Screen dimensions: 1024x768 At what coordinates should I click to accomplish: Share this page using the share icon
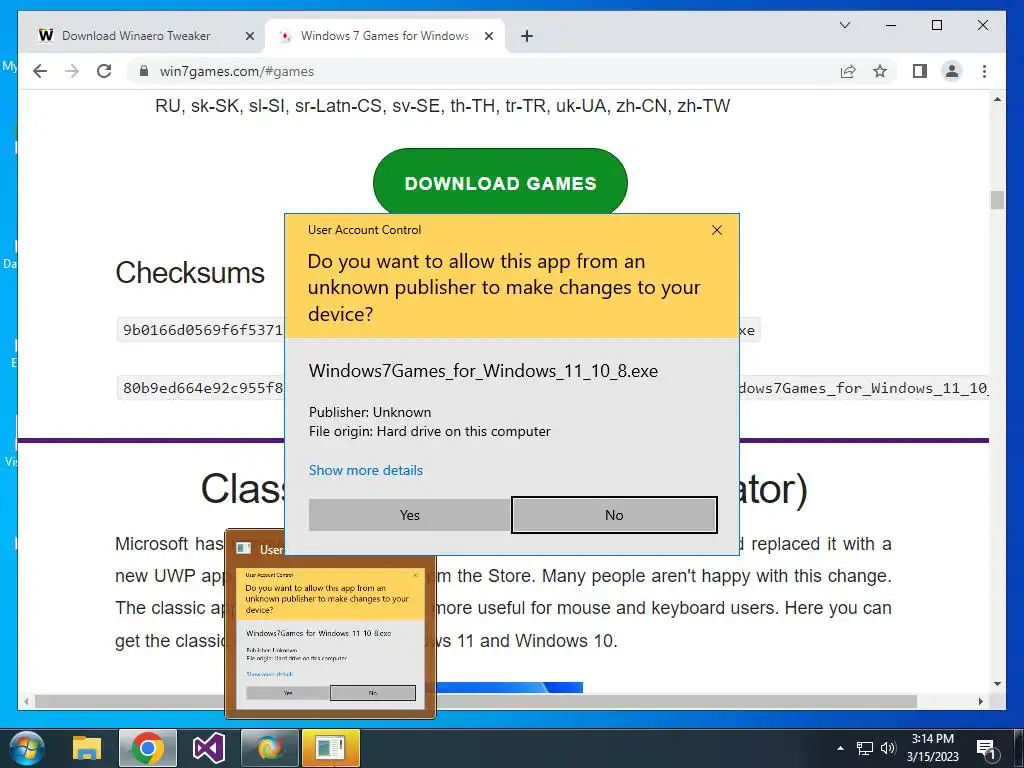click(848, 71)
